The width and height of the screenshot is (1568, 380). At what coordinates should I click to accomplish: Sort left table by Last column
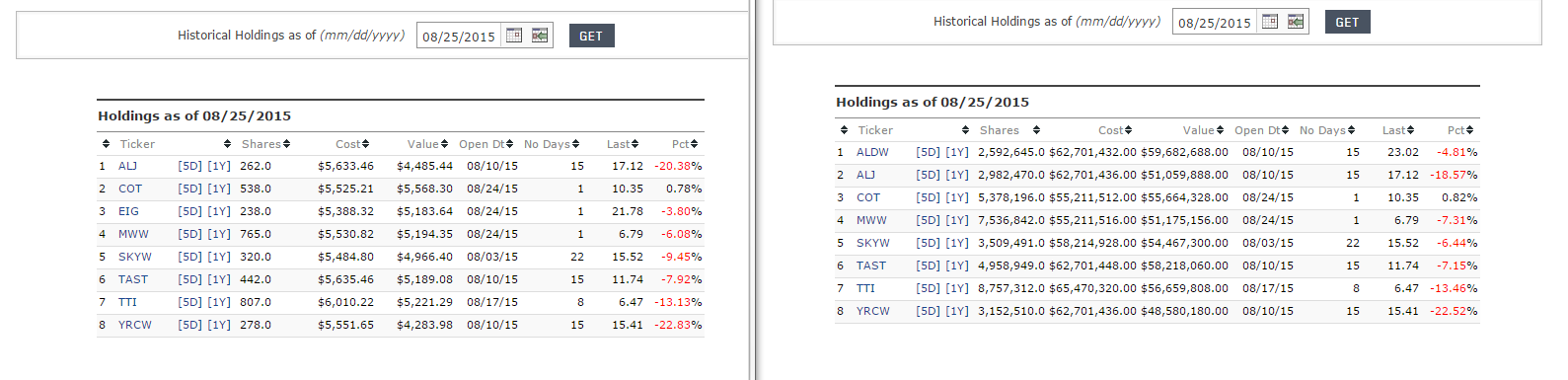[x=623, y=144]
